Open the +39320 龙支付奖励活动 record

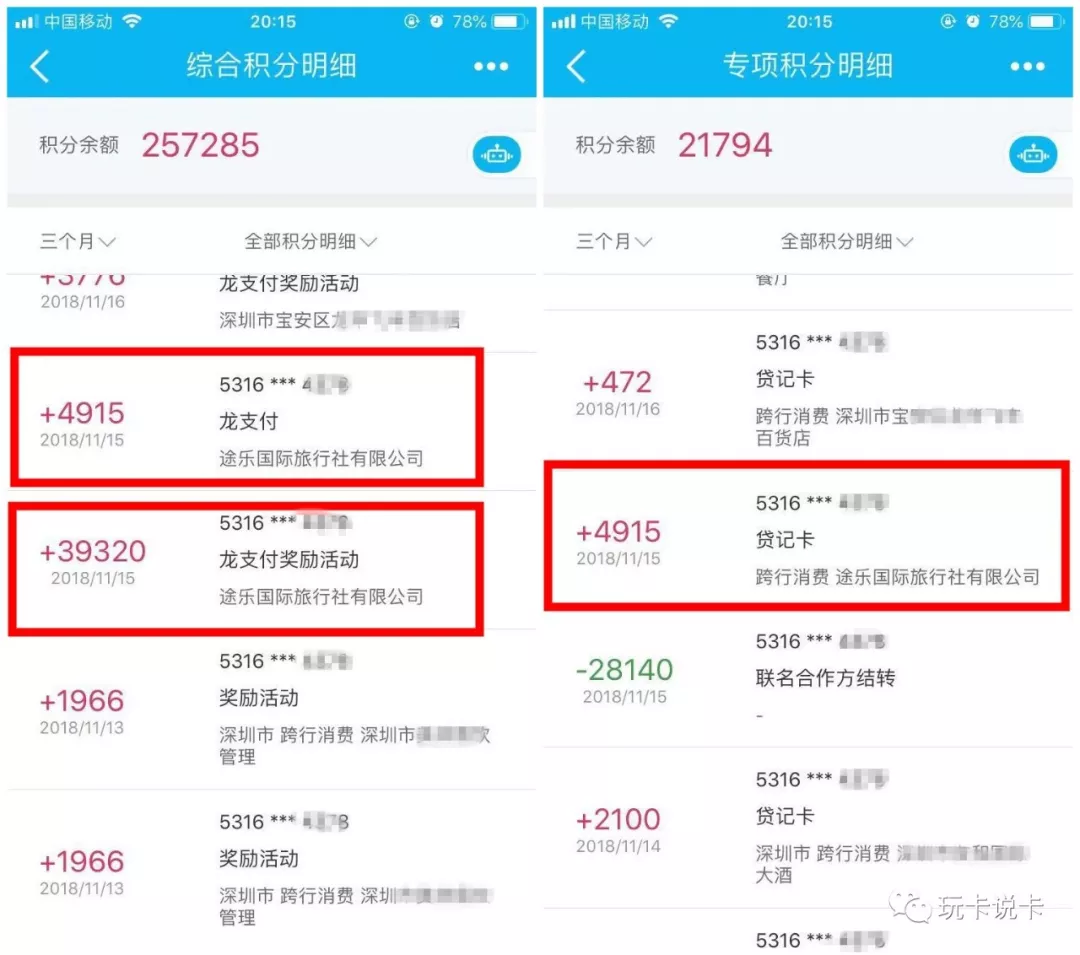tap(246, 560)
